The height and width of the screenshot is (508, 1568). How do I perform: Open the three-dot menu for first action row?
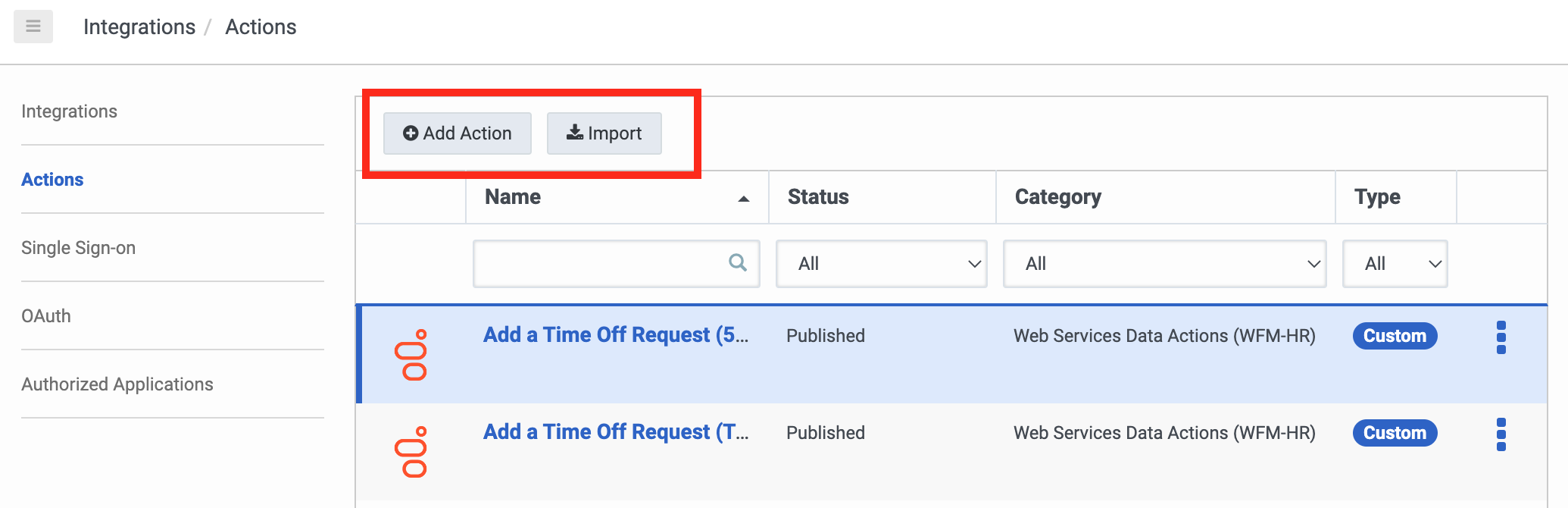[x=1501, y=337]
